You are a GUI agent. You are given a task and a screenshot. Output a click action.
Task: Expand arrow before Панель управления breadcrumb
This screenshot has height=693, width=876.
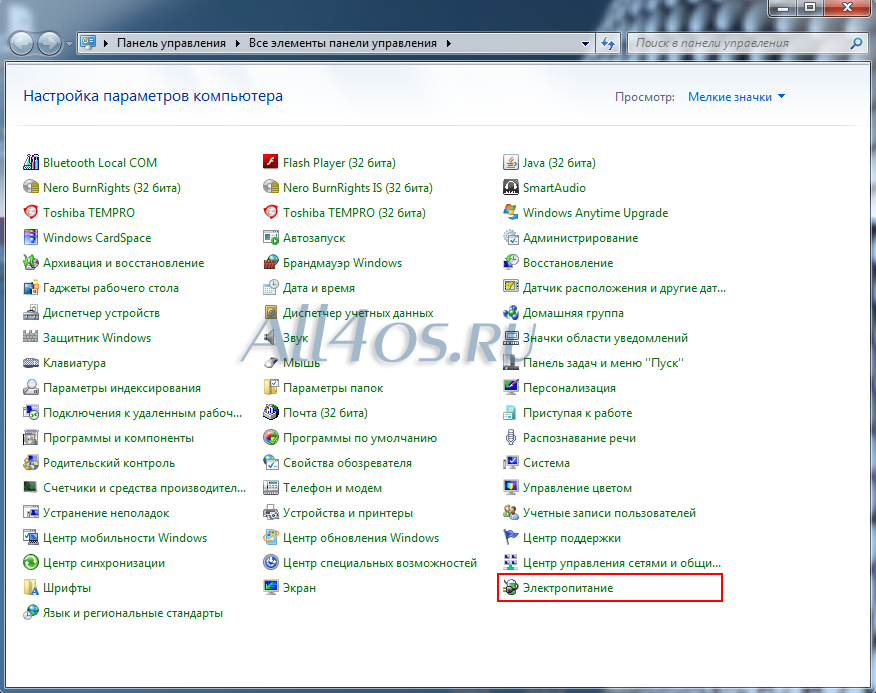[x=105, y=43]
